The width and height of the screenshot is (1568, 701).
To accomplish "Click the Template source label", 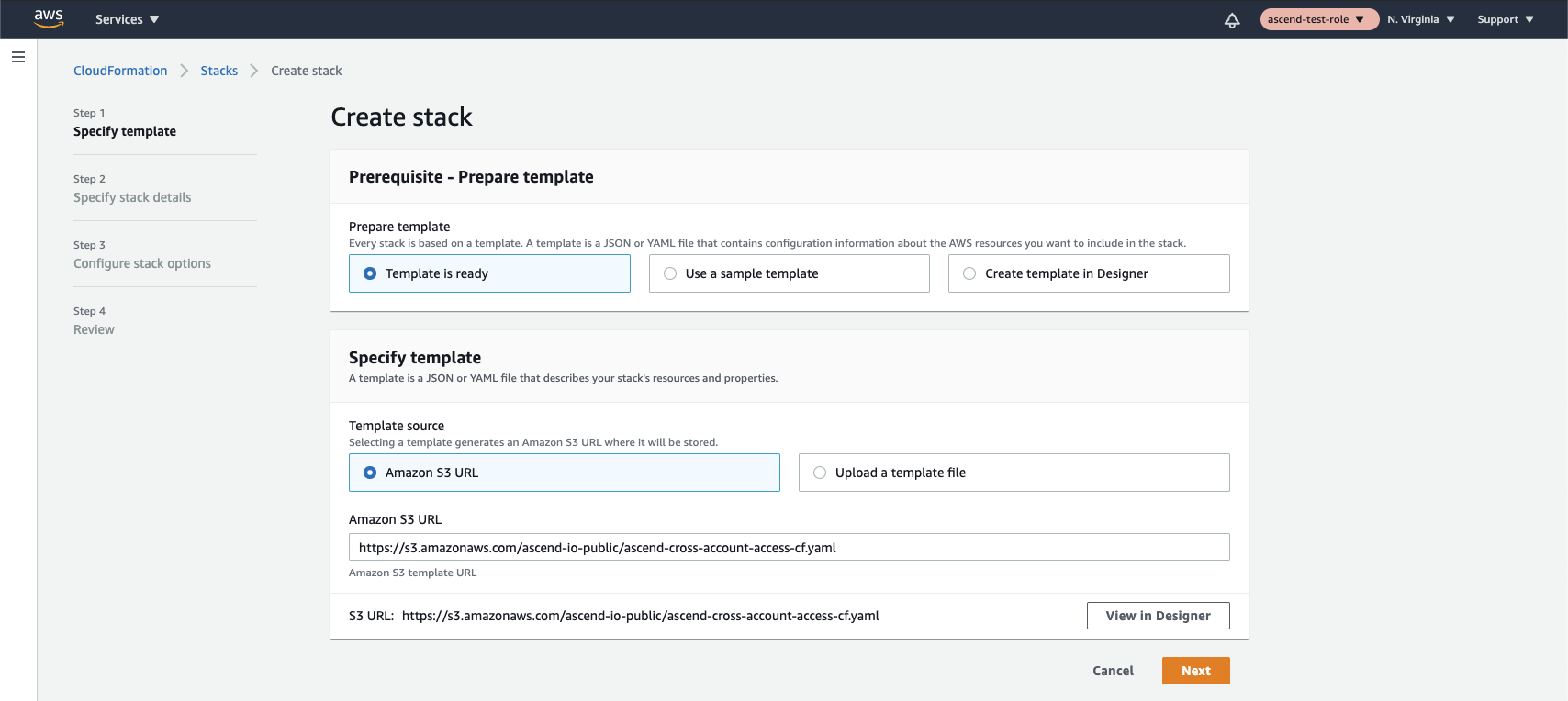I will tap(397, 426).
